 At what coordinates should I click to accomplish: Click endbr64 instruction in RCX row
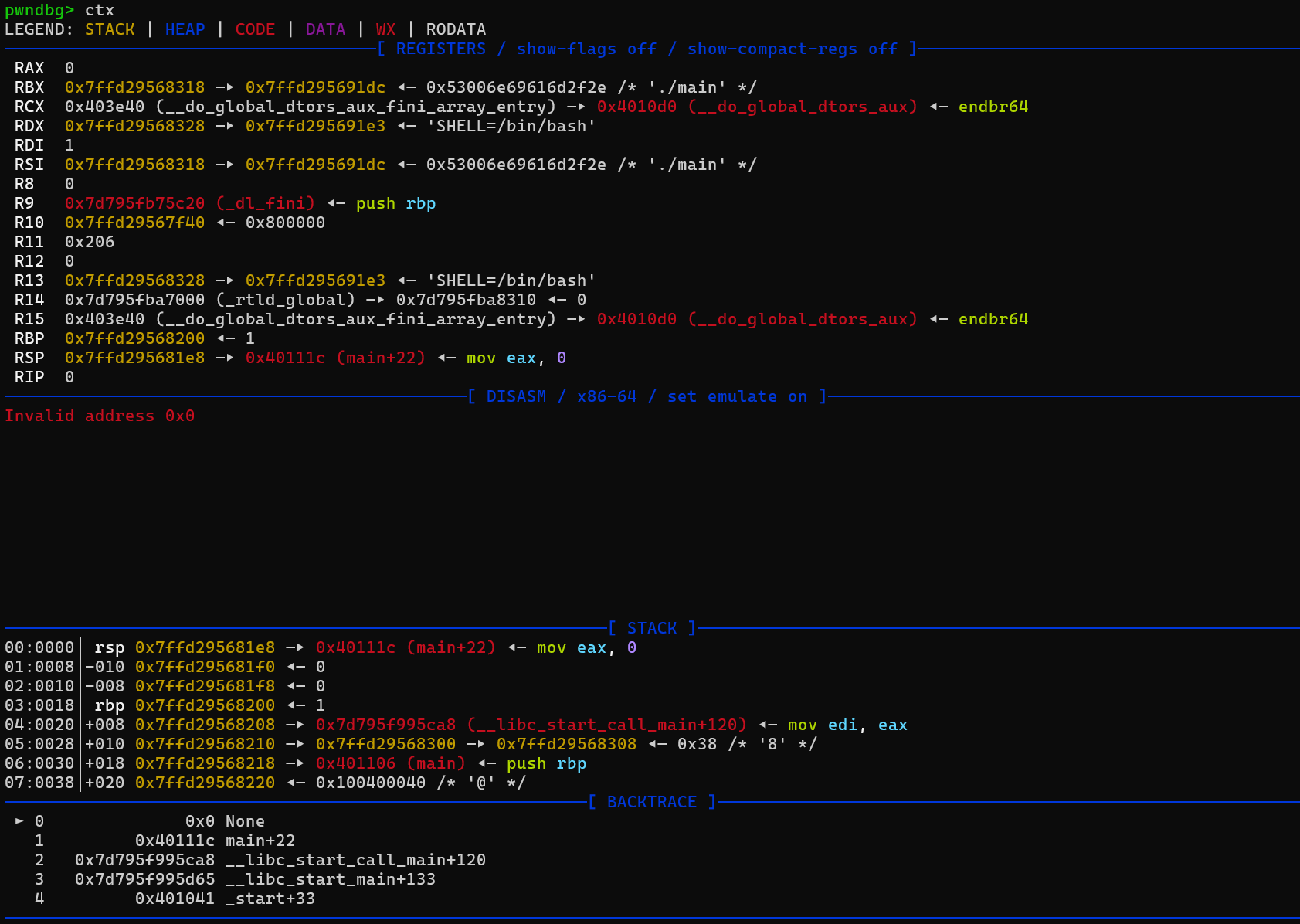pyautogui.click(x=993, y=107)
